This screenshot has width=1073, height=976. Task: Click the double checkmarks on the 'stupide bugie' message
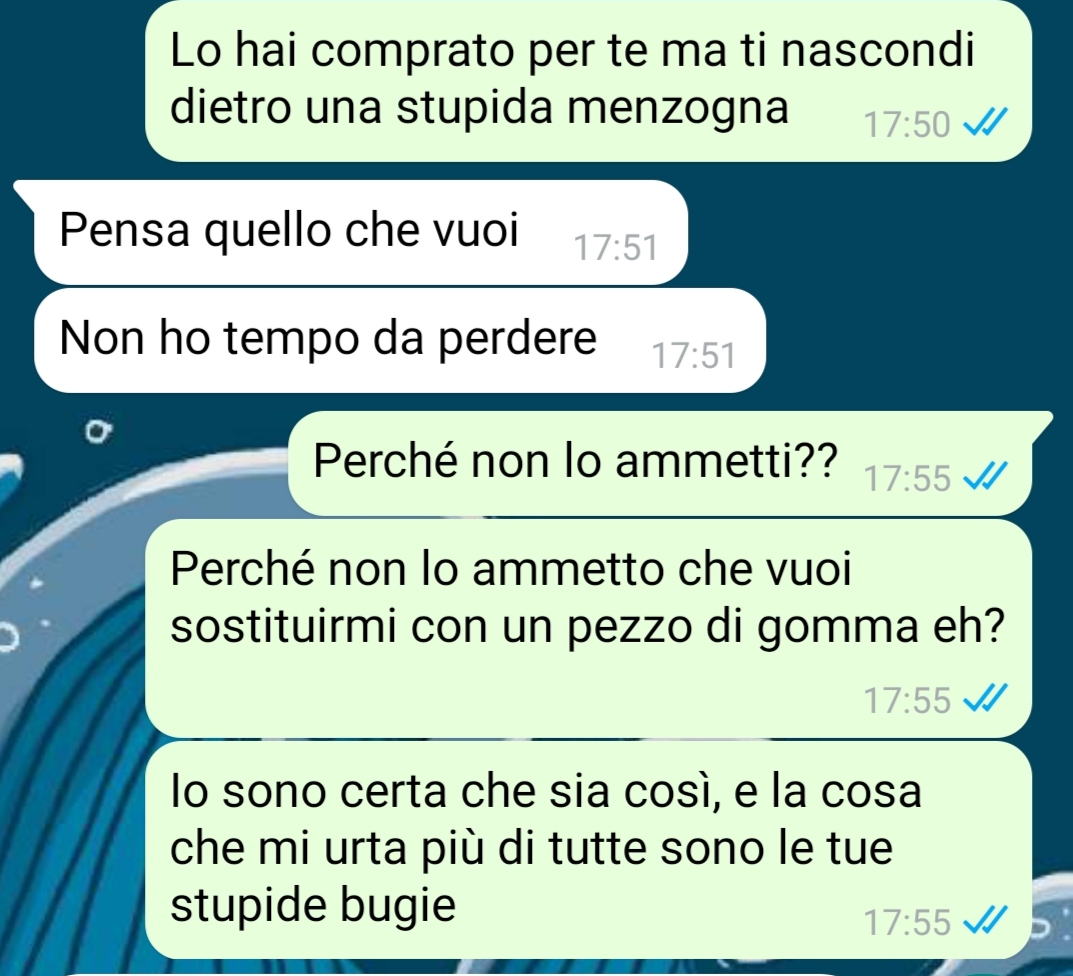985,921
